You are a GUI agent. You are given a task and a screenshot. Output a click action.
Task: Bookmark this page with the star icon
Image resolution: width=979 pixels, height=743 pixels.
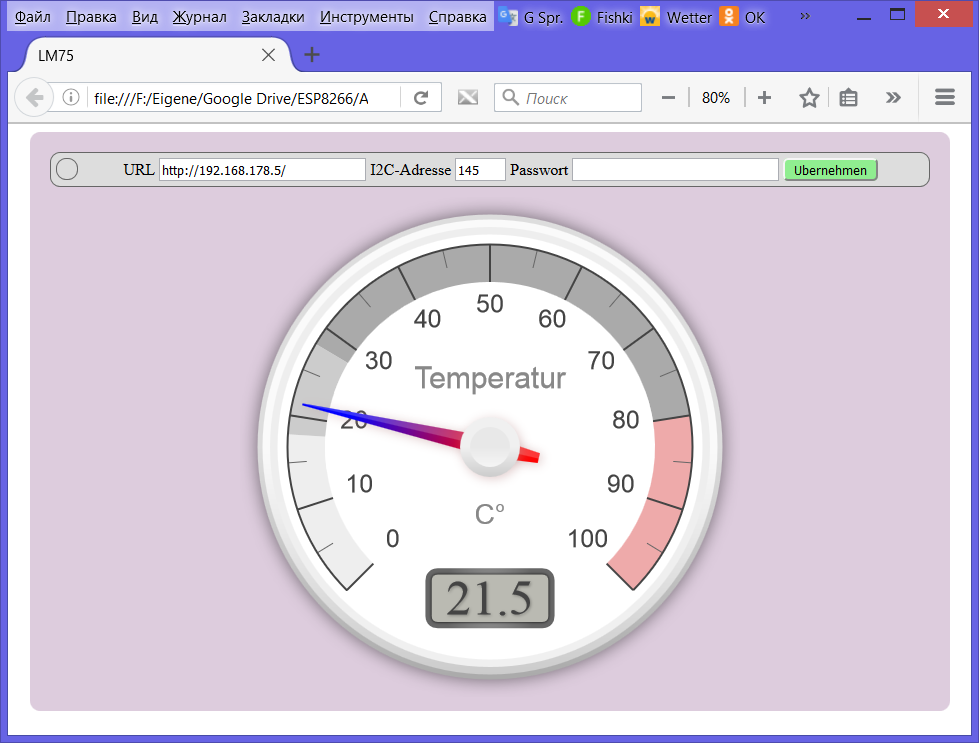[809, 98]
